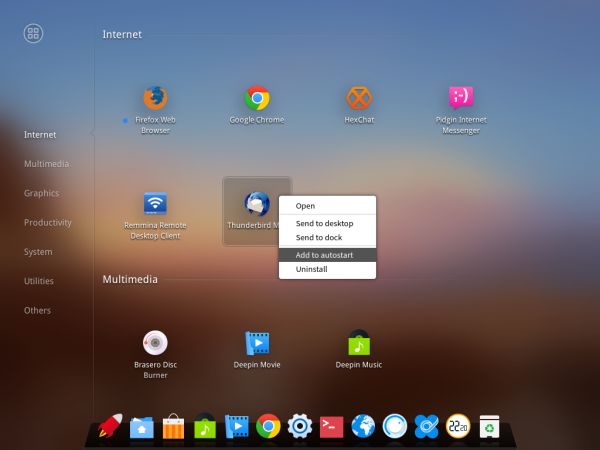Open Google Chrome in dock

tap(268, 426)
